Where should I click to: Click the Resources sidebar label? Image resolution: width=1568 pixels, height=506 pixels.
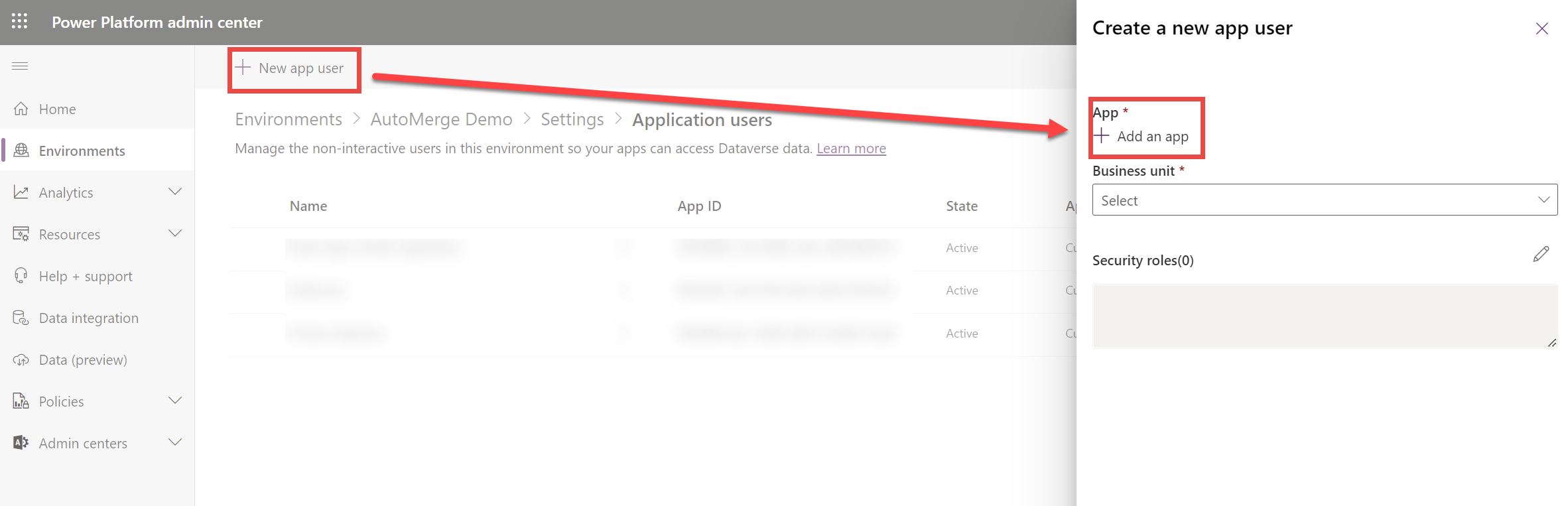click(x=70, y=235)
